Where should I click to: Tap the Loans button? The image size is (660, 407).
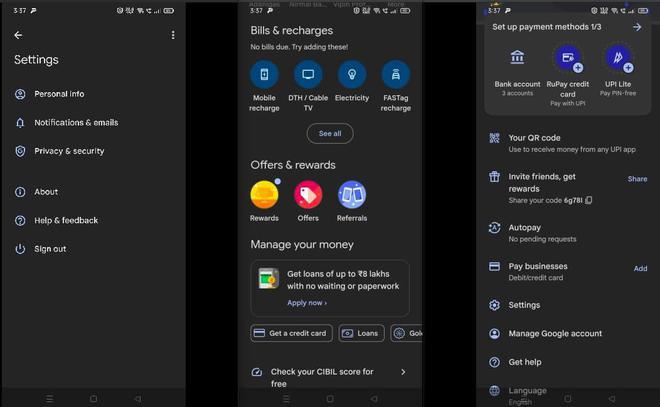(361, 333)
